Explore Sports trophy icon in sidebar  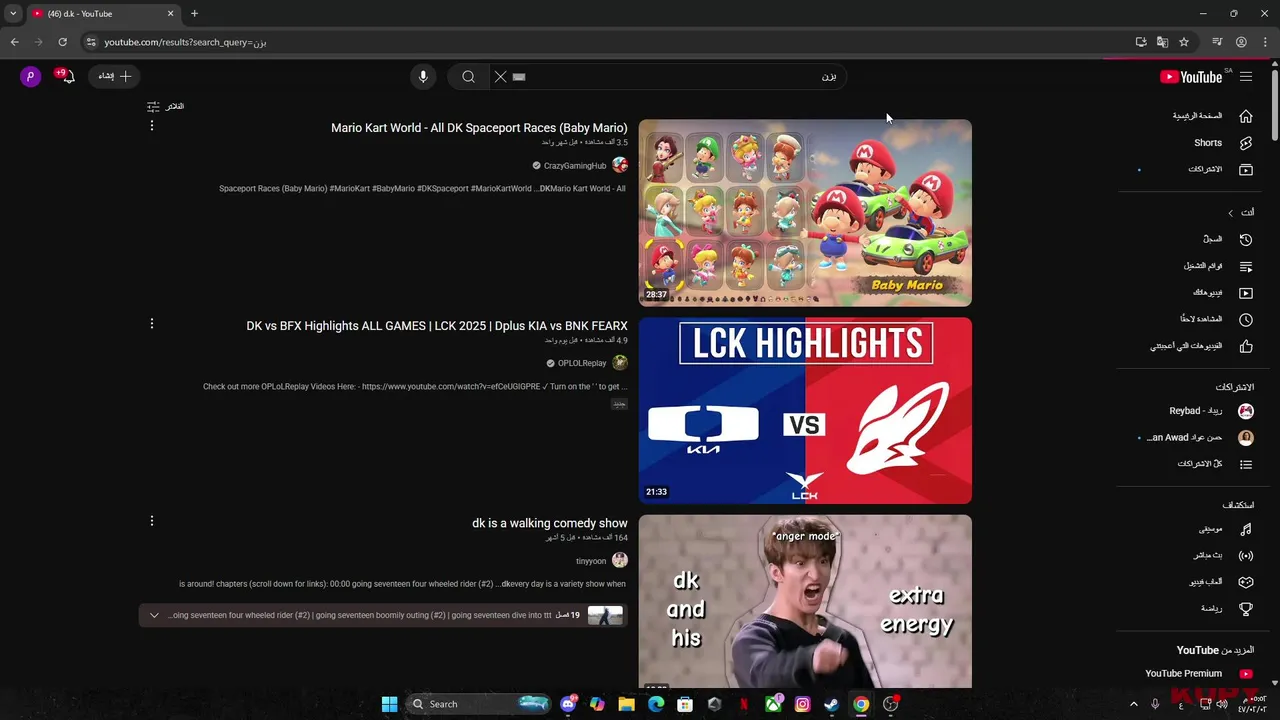click(1246, 609)
